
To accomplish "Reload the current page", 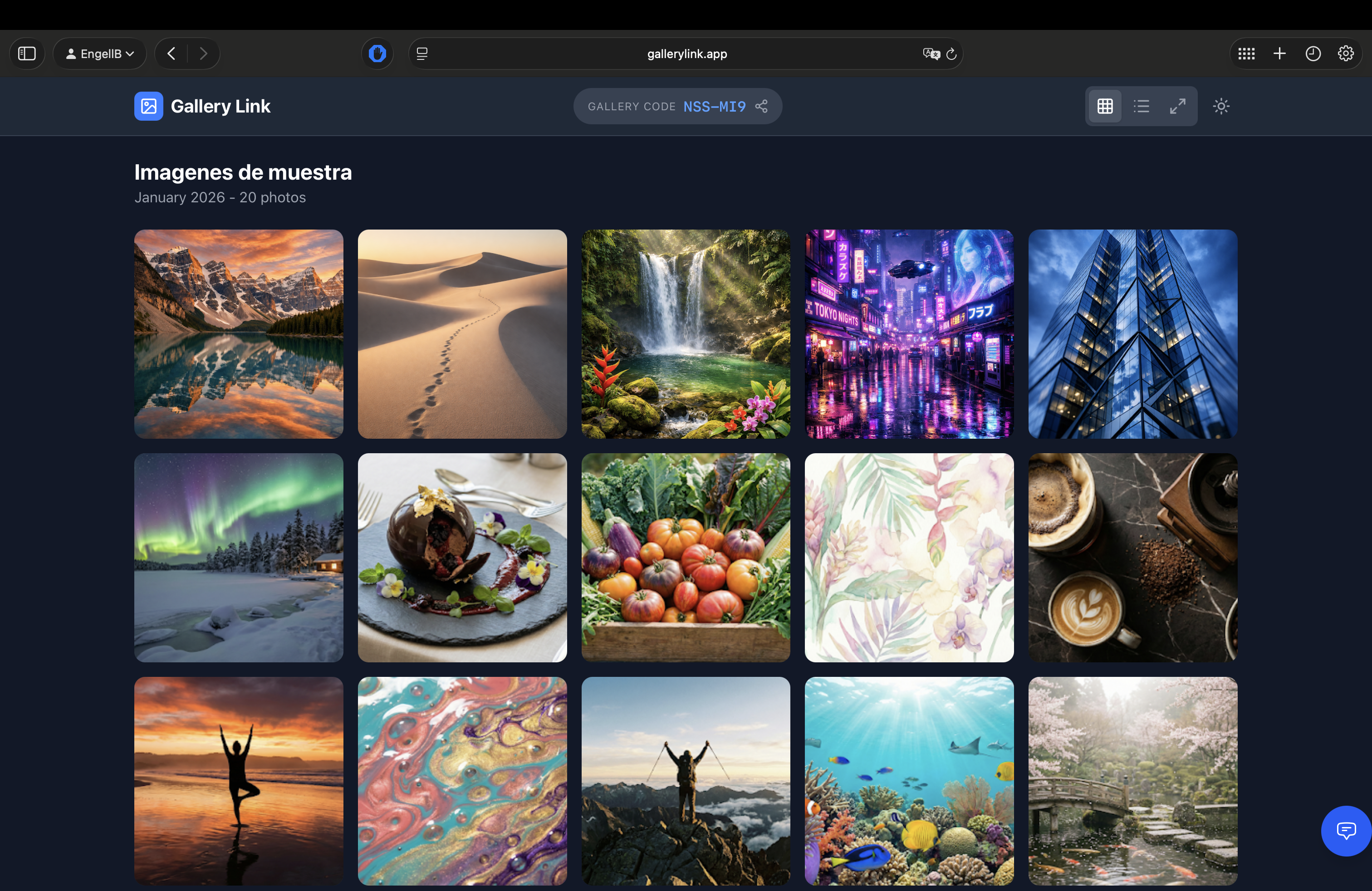I will point(951,54).
